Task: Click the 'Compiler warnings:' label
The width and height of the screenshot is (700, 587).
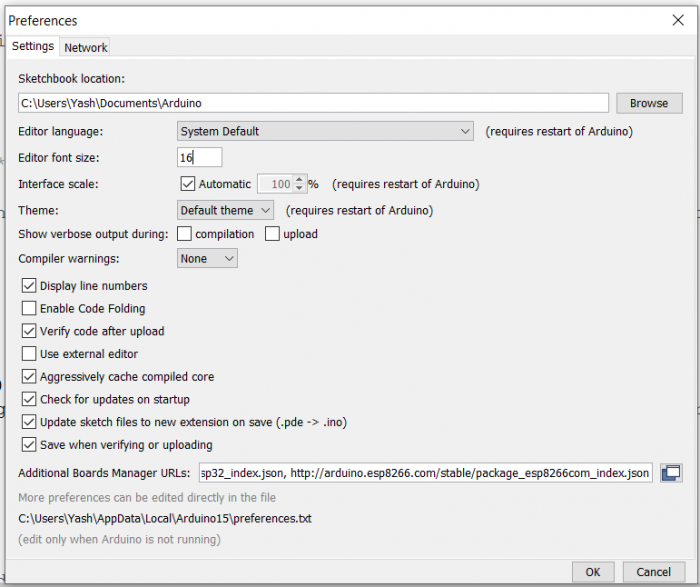Action: tap(69, 259)
